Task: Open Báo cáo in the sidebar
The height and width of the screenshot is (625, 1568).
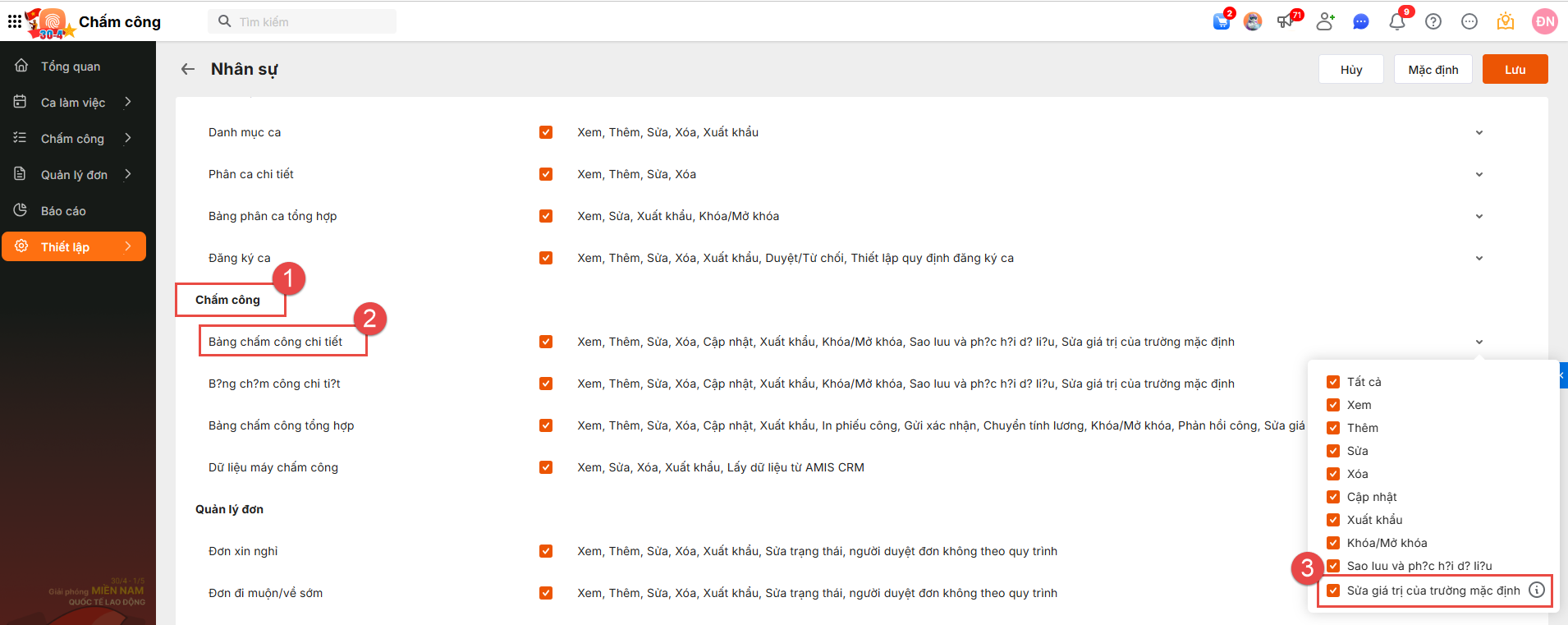Action: point(63,211)
